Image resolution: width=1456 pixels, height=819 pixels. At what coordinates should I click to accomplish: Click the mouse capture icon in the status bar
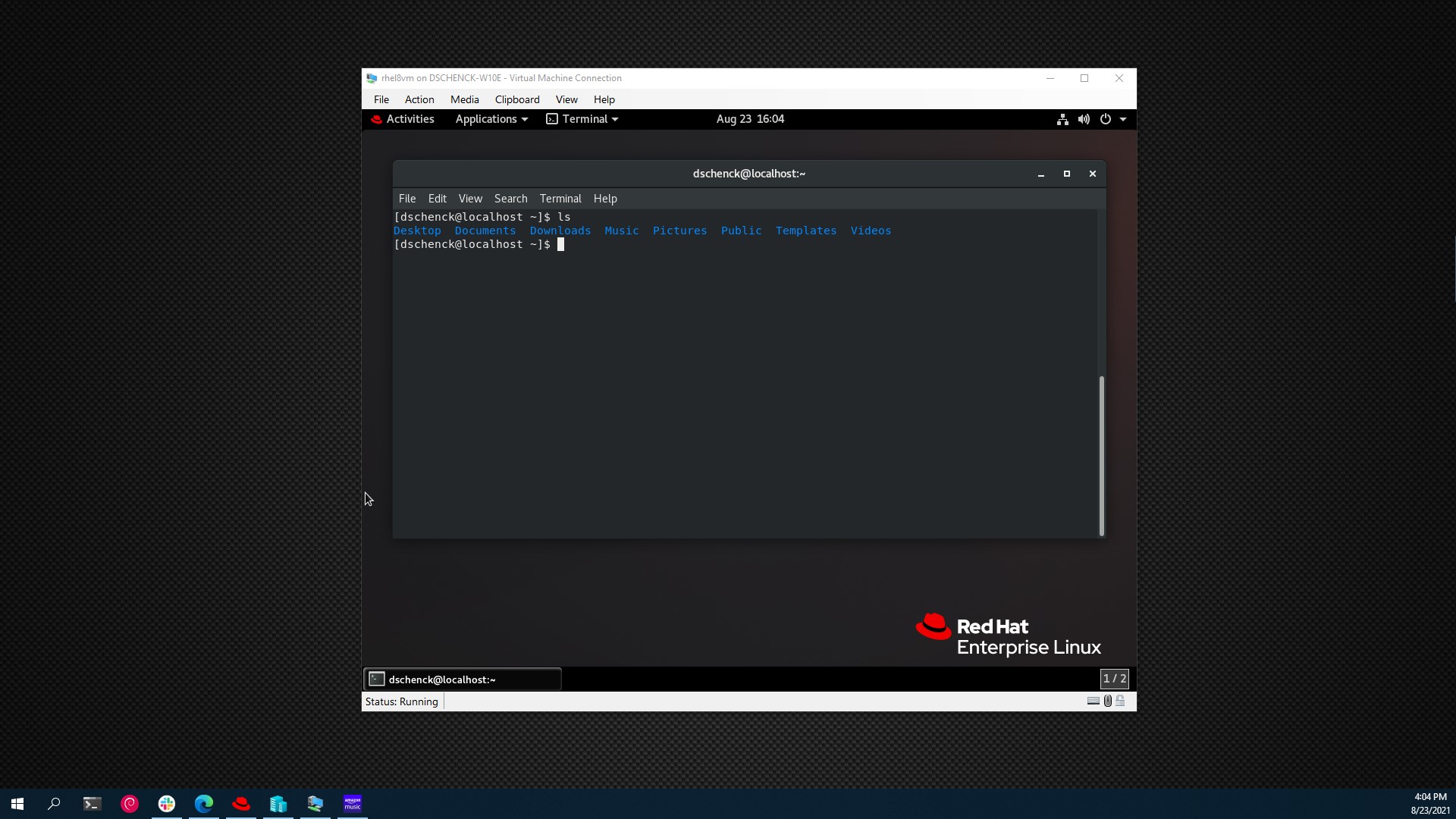point(1108,701)
